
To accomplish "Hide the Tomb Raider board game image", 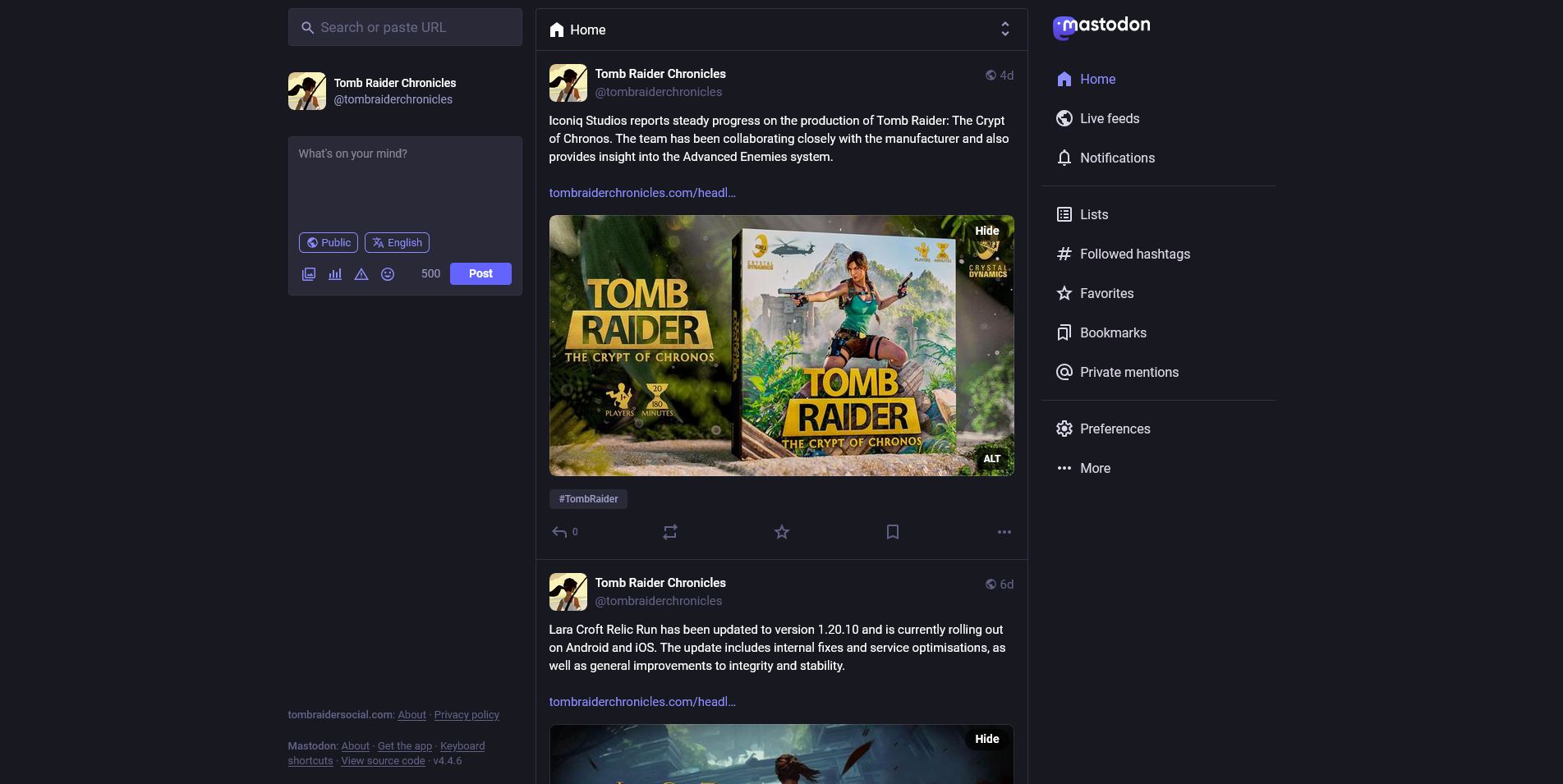I will click(x=986, y=231).
